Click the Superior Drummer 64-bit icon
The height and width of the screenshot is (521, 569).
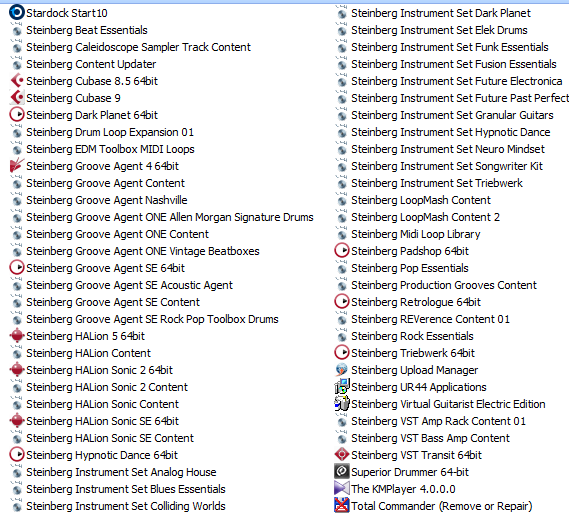pyautogui.click(x=341, y=472)
